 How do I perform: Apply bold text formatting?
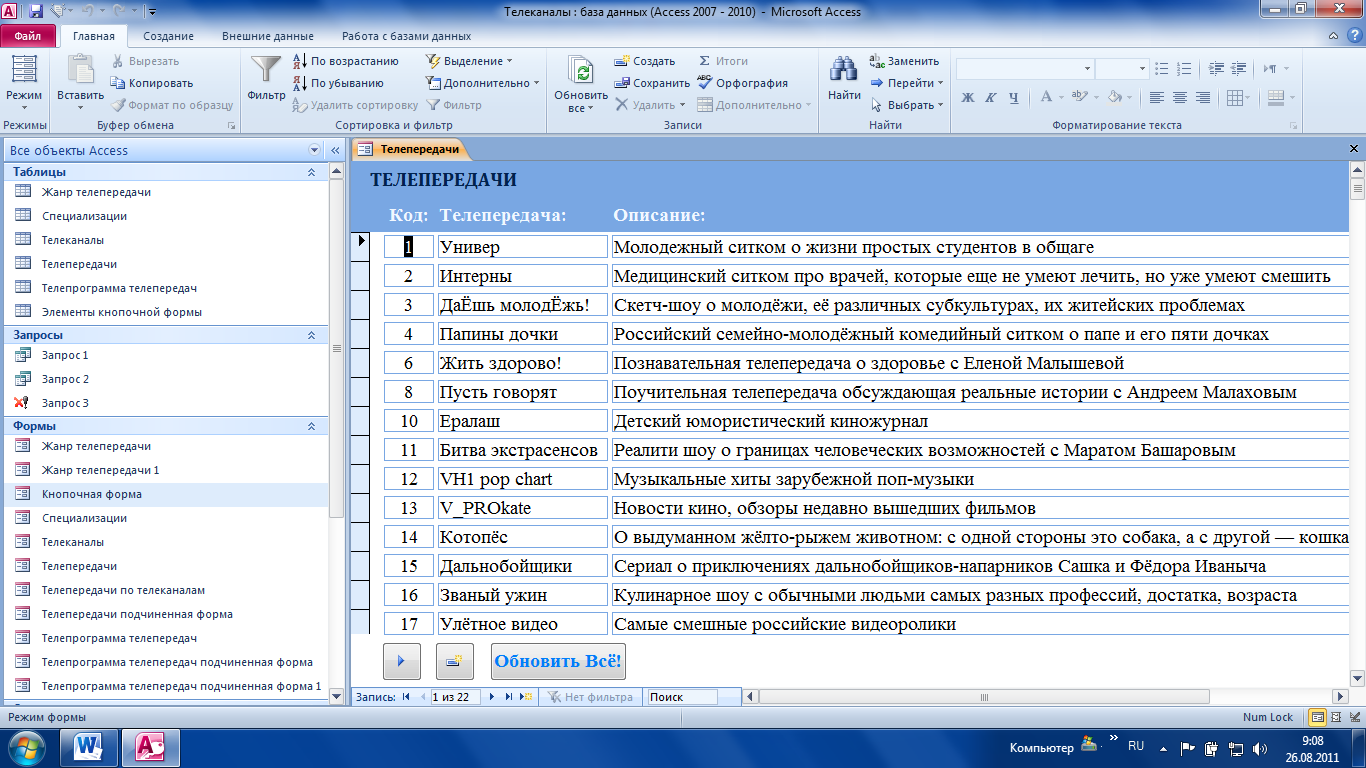point(967,97)
